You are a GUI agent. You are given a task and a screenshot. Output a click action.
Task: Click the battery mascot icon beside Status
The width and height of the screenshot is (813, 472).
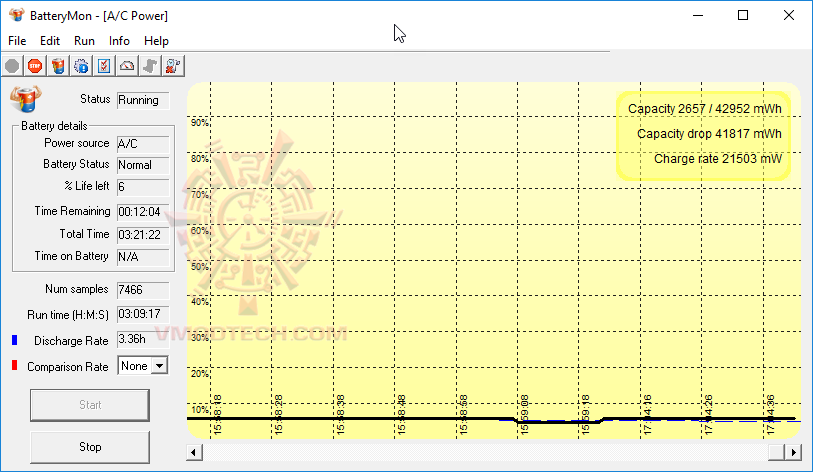[x=25, y=99]
